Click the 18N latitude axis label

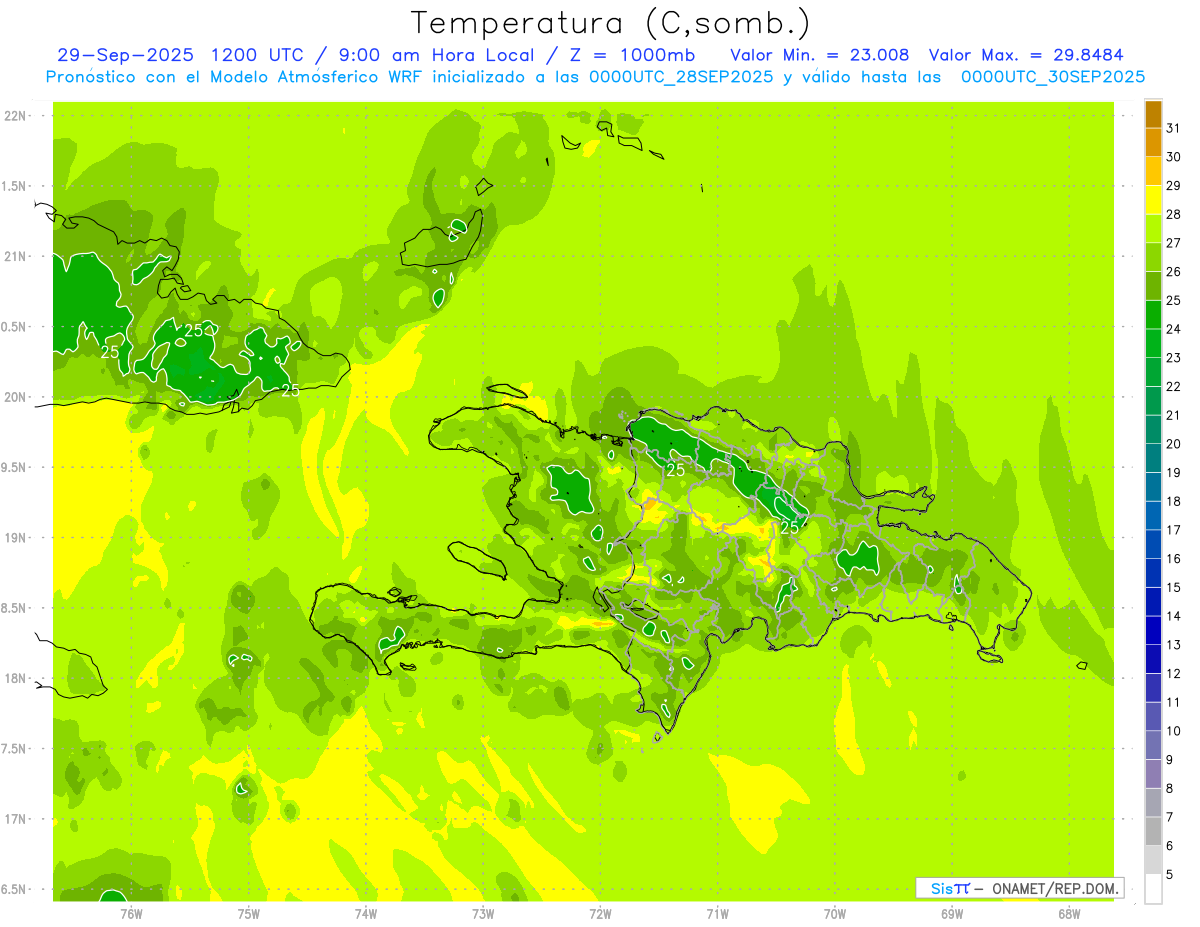click(x=17, y=679)
